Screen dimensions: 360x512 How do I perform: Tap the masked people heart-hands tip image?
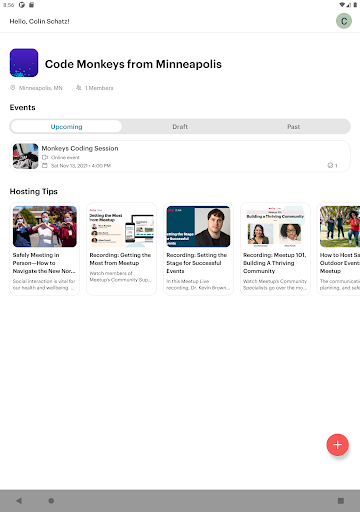(x=45, y=227)
